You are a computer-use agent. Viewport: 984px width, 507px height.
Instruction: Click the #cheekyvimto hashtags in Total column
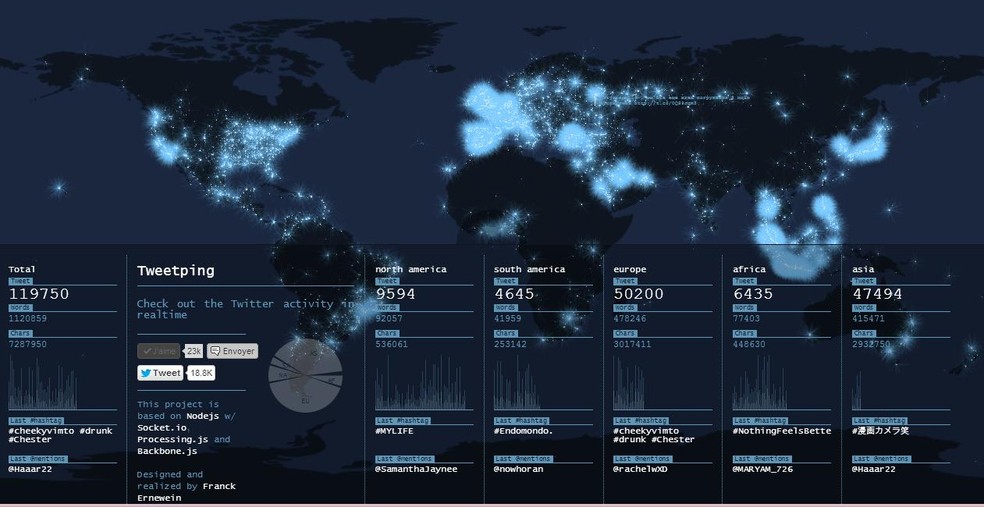[x=60, y=435]
